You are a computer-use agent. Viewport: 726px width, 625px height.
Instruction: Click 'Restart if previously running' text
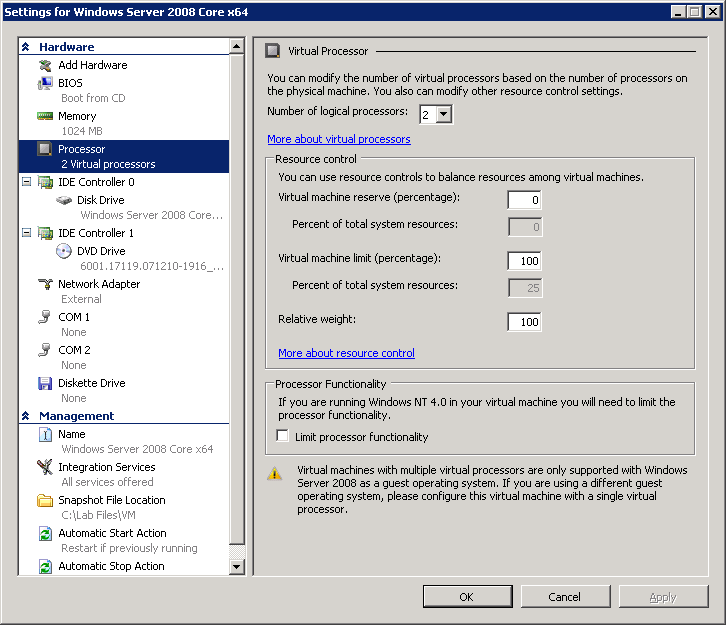point(129,548)
